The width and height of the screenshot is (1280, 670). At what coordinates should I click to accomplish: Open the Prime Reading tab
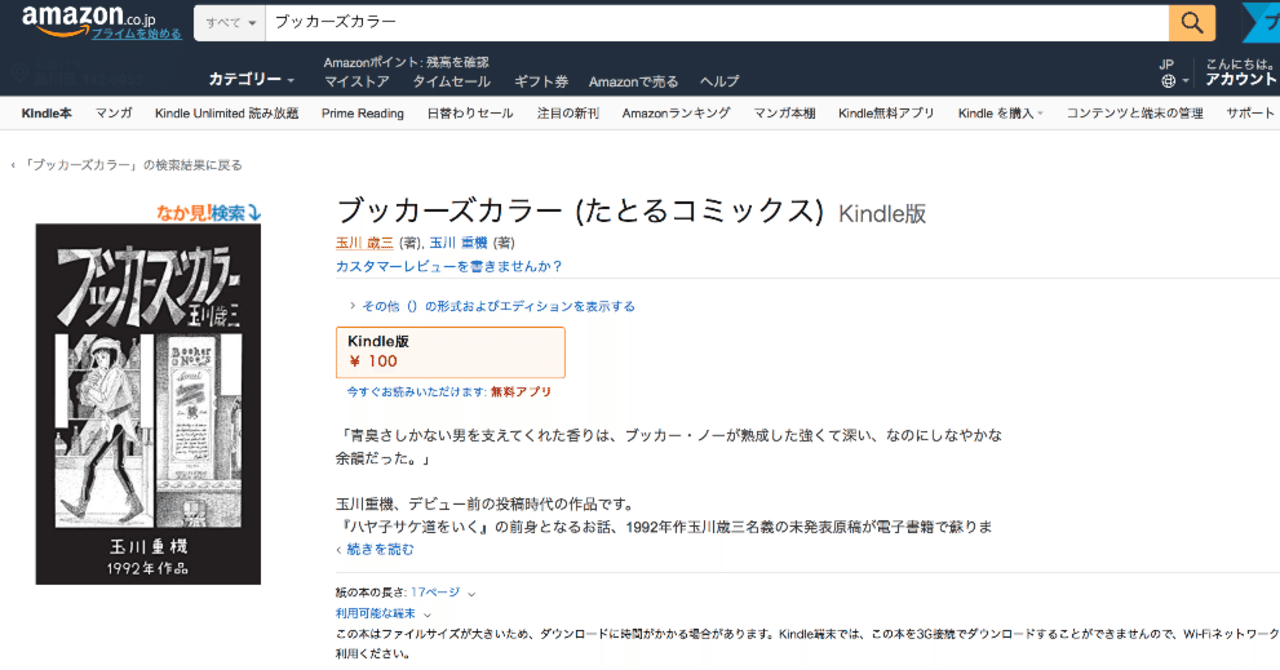click(x=363, y=113)
